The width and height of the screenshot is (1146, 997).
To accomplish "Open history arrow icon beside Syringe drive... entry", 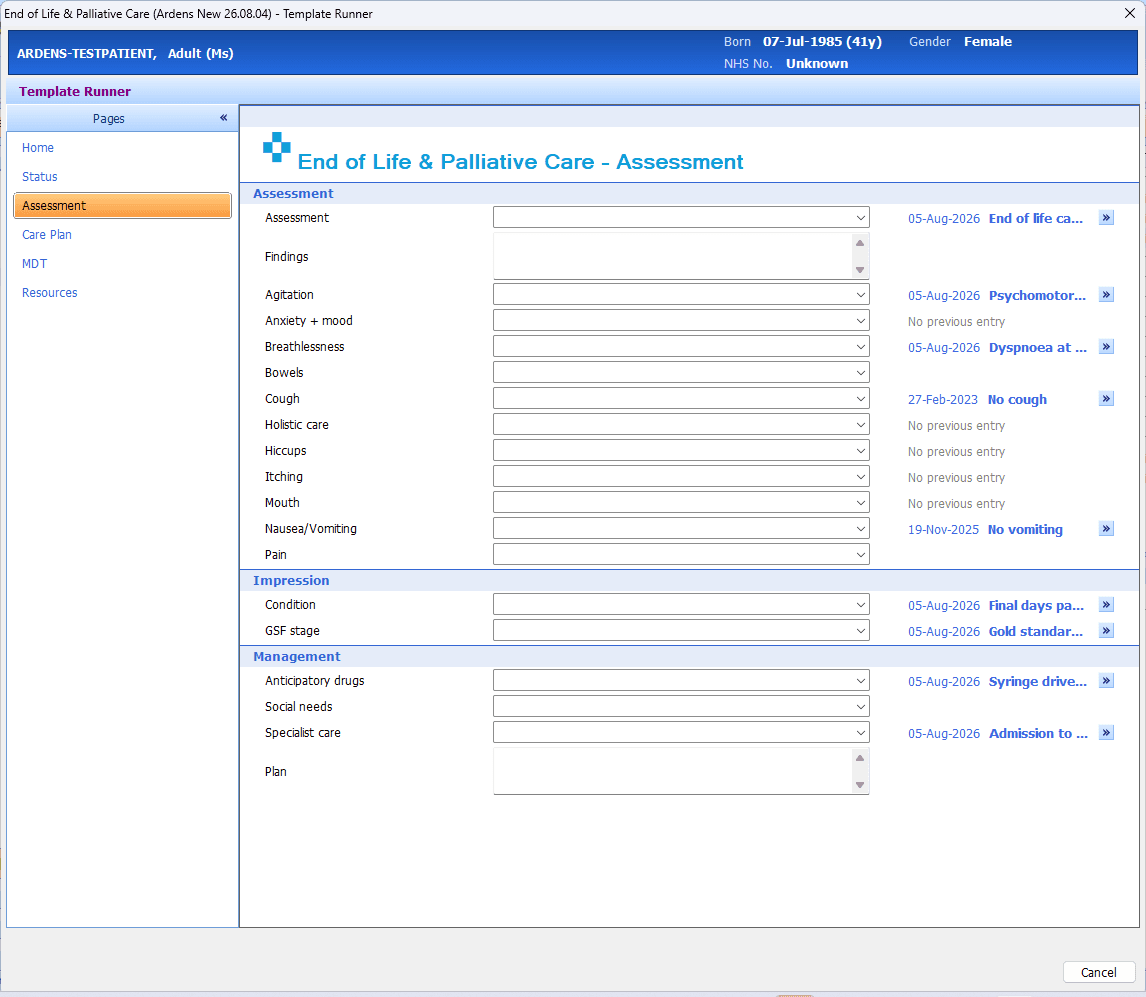I will [1107, 681].
